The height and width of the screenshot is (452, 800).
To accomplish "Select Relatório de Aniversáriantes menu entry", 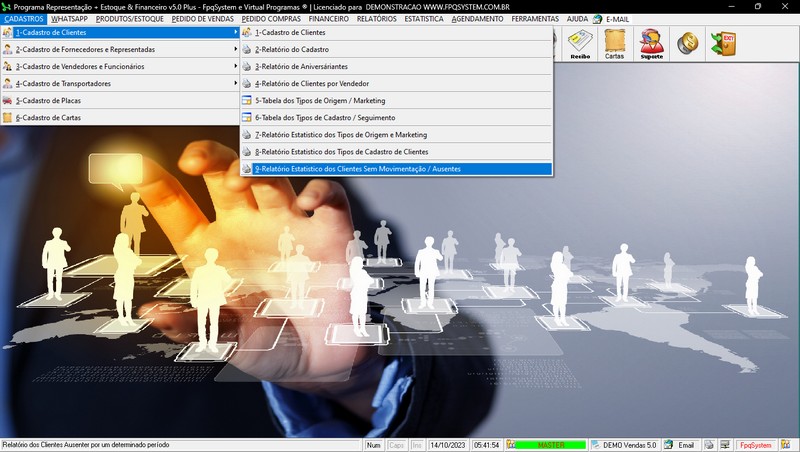I will coord(301,67).
